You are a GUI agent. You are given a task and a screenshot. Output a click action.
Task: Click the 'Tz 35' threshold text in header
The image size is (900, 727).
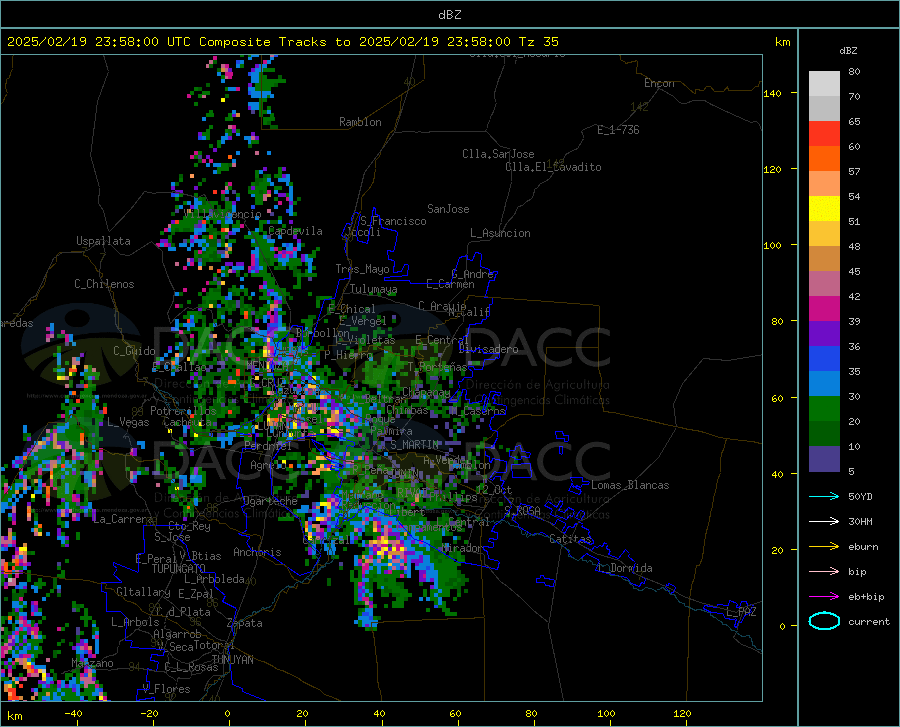[538, 42]
